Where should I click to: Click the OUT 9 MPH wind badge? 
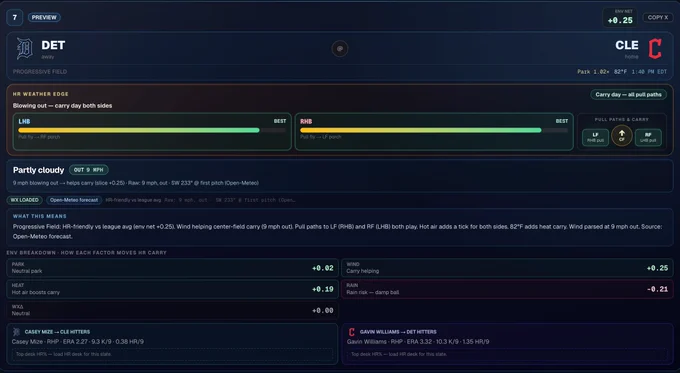click(88, 170)
